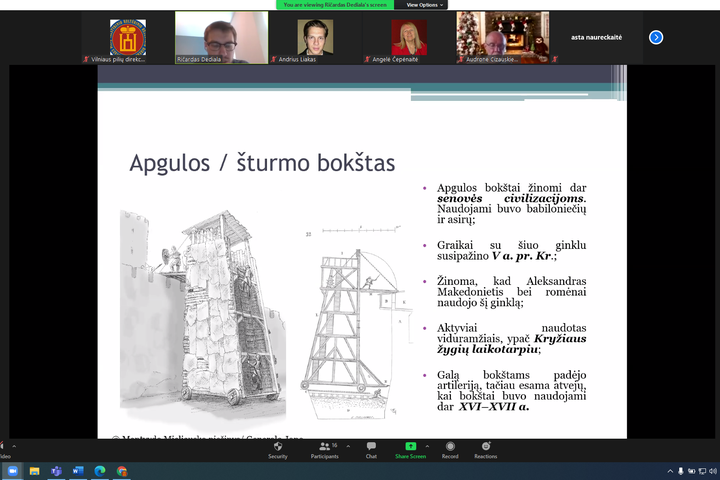
Task: Select Ričardas Dediala's video thumbnail
Action: point(221,37)
